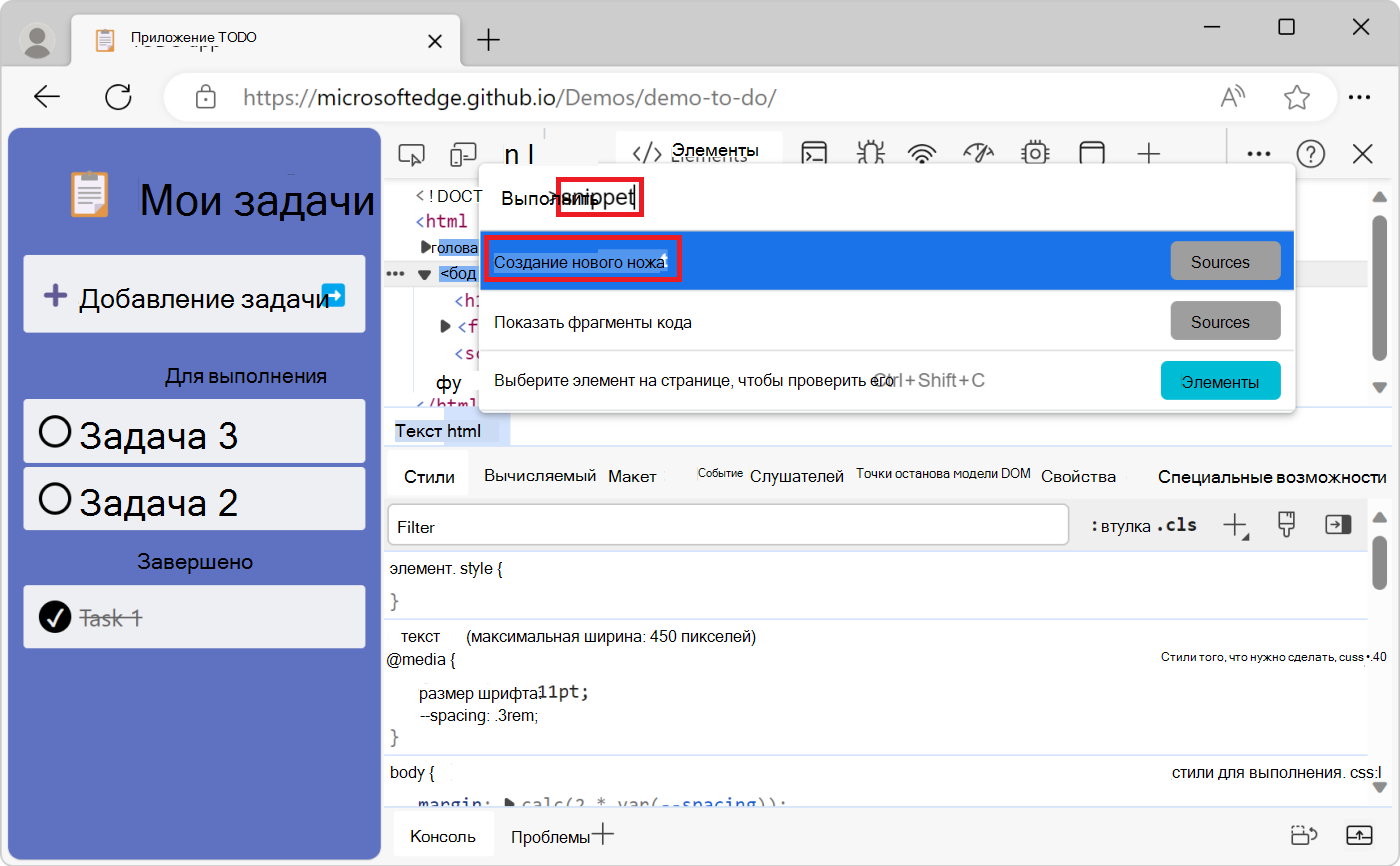Click the browser back arrow

47,96
